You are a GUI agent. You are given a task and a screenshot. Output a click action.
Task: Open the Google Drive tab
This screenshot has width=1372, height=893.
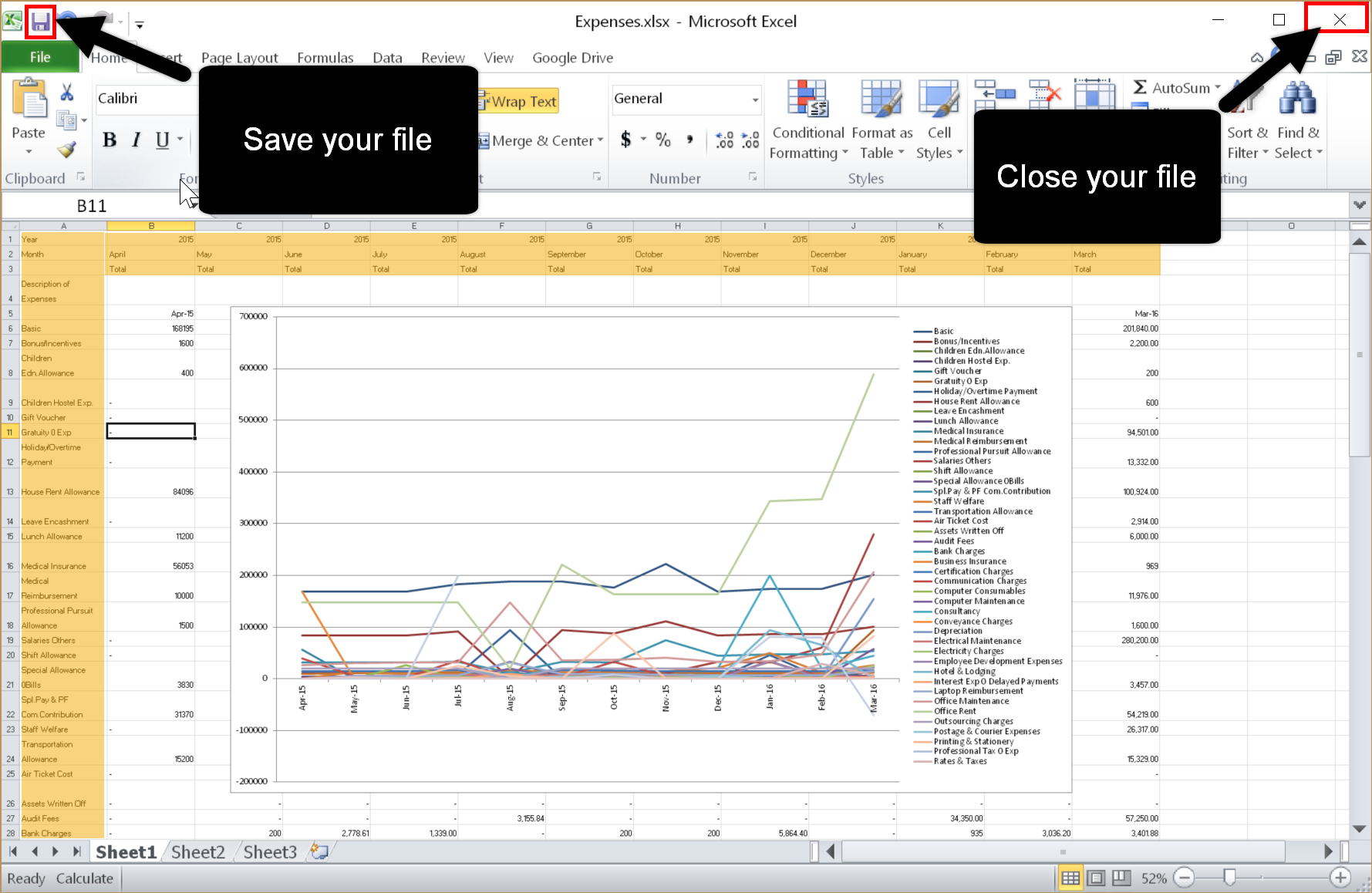point(573,58)
